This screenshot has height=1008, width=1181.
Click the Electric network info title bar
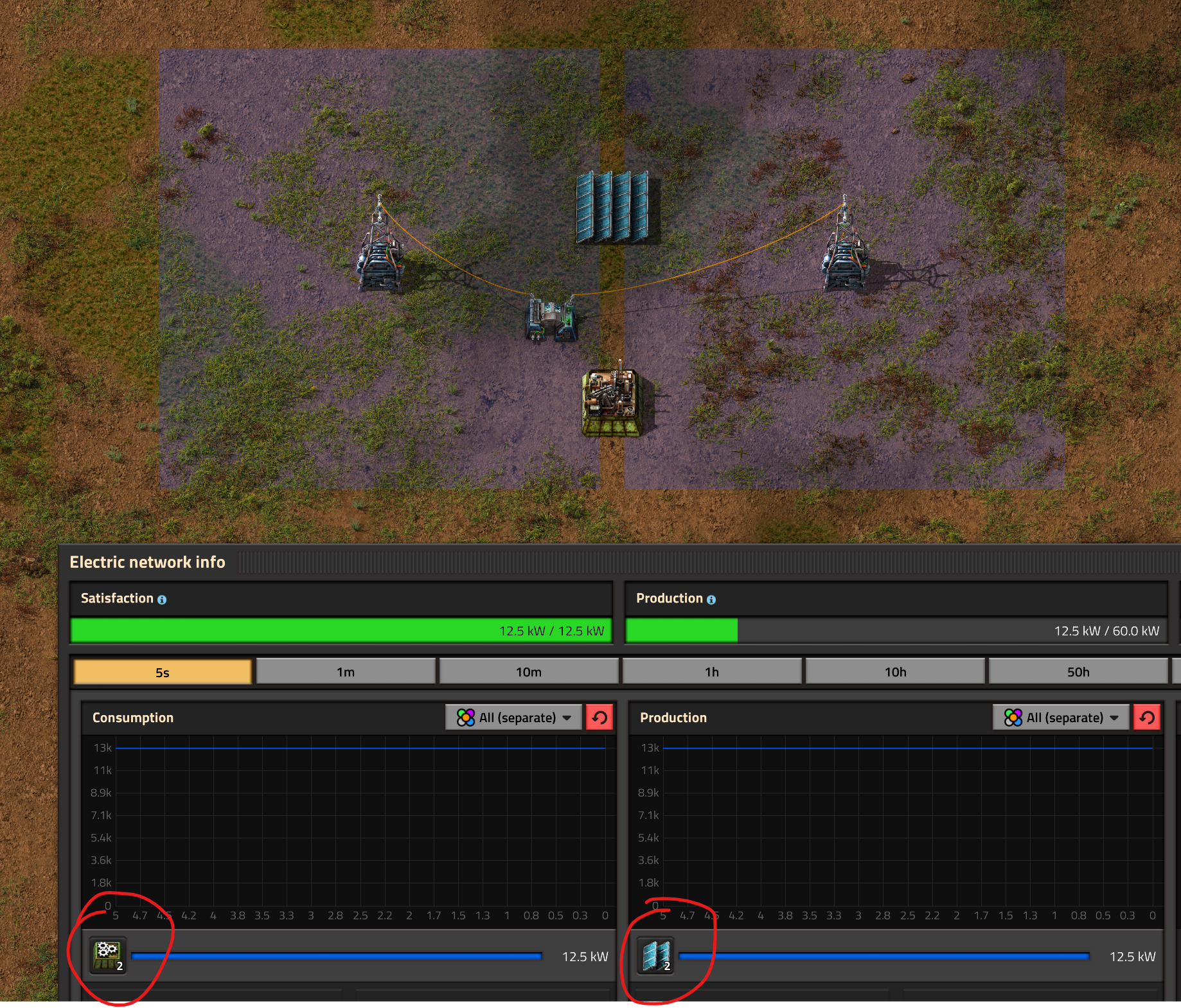tap(619, 562)
